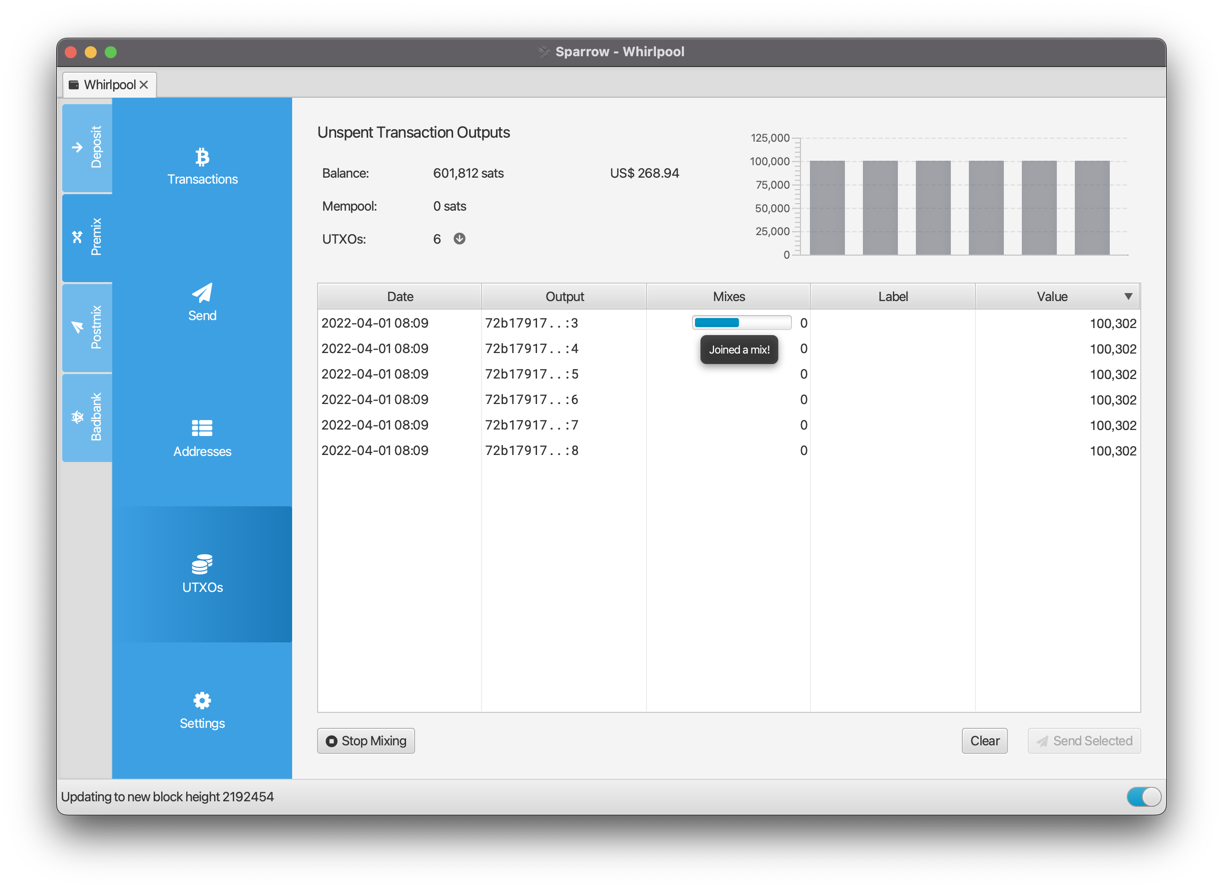Open the Addresses list icon
This screenshot has width=1222, height=889.
tap(202, 428)
